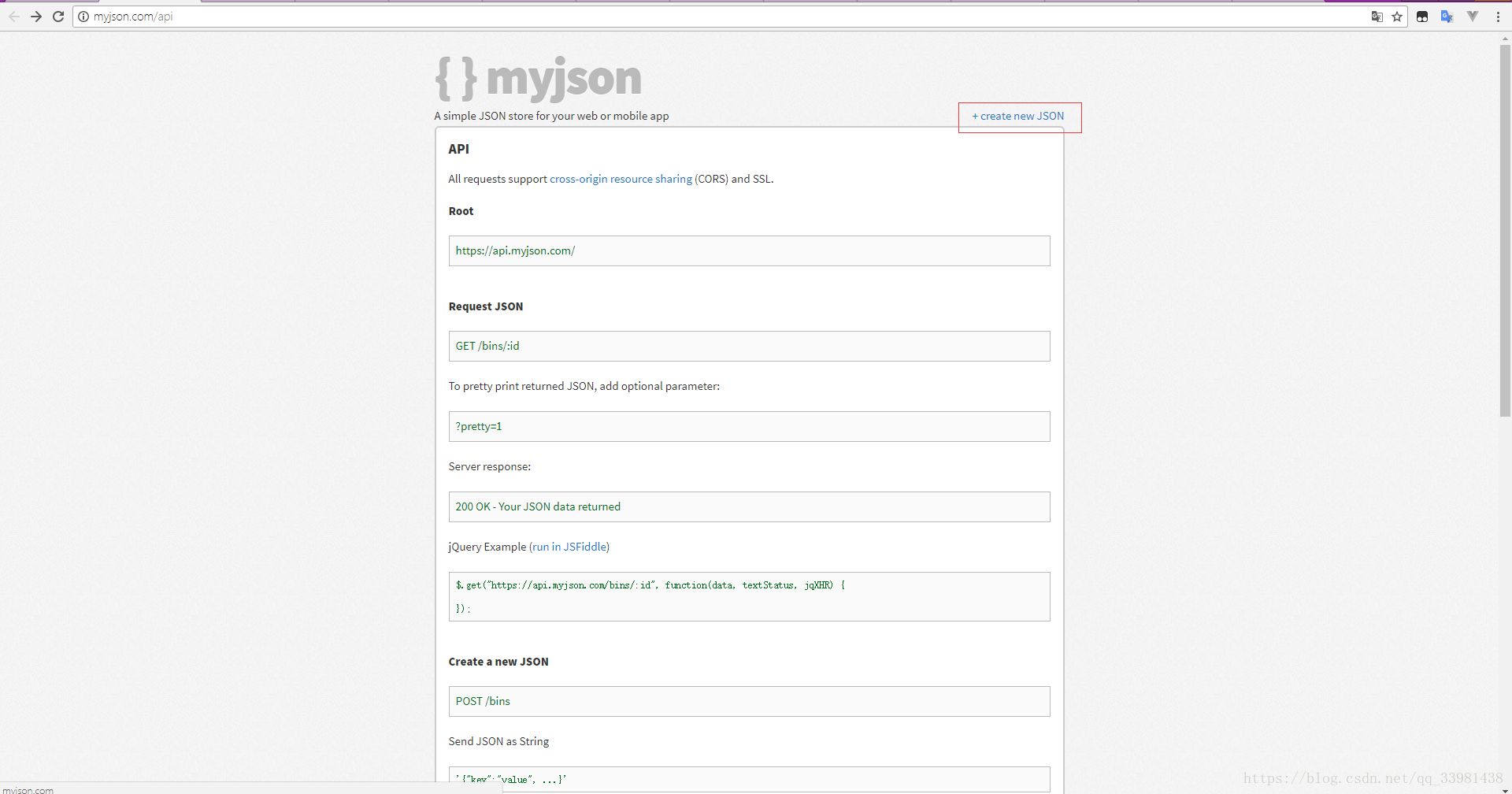This screenshot has height=794, width=1512.
Task: Click the Server response label
Action: coord(490,466)
